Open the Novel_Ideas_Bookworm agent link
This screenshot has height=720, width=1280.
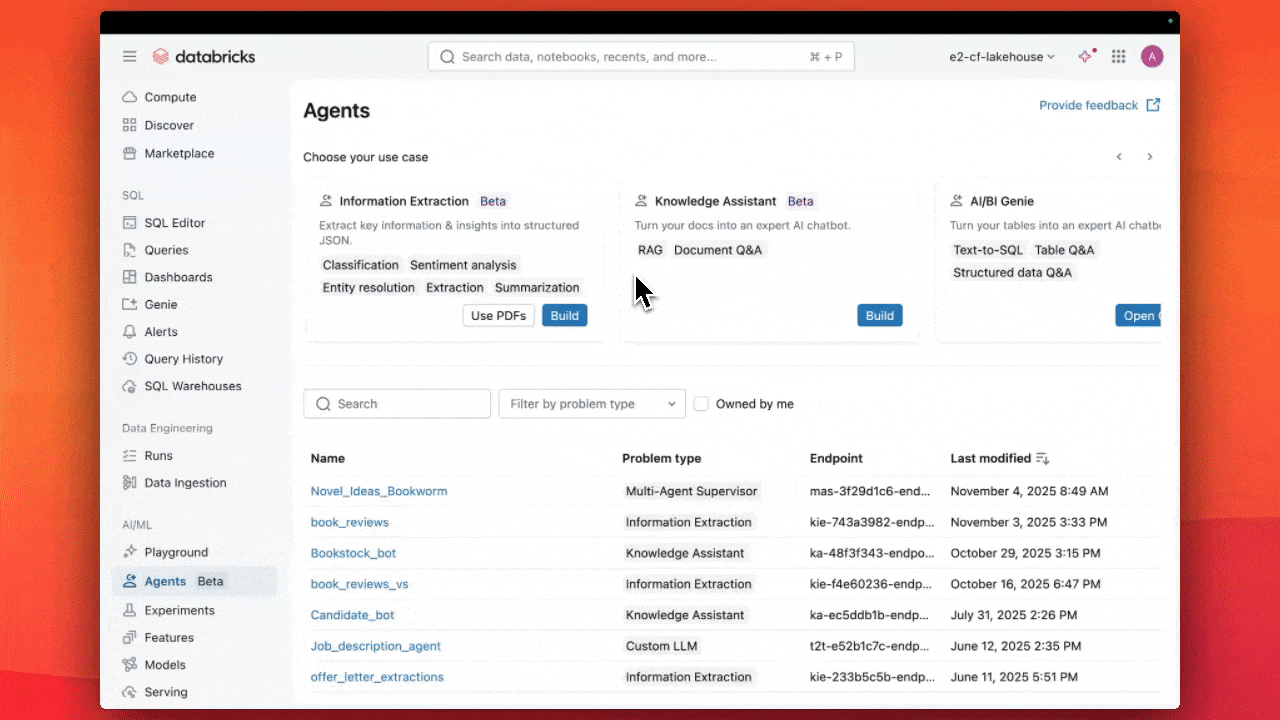(379, 491)
